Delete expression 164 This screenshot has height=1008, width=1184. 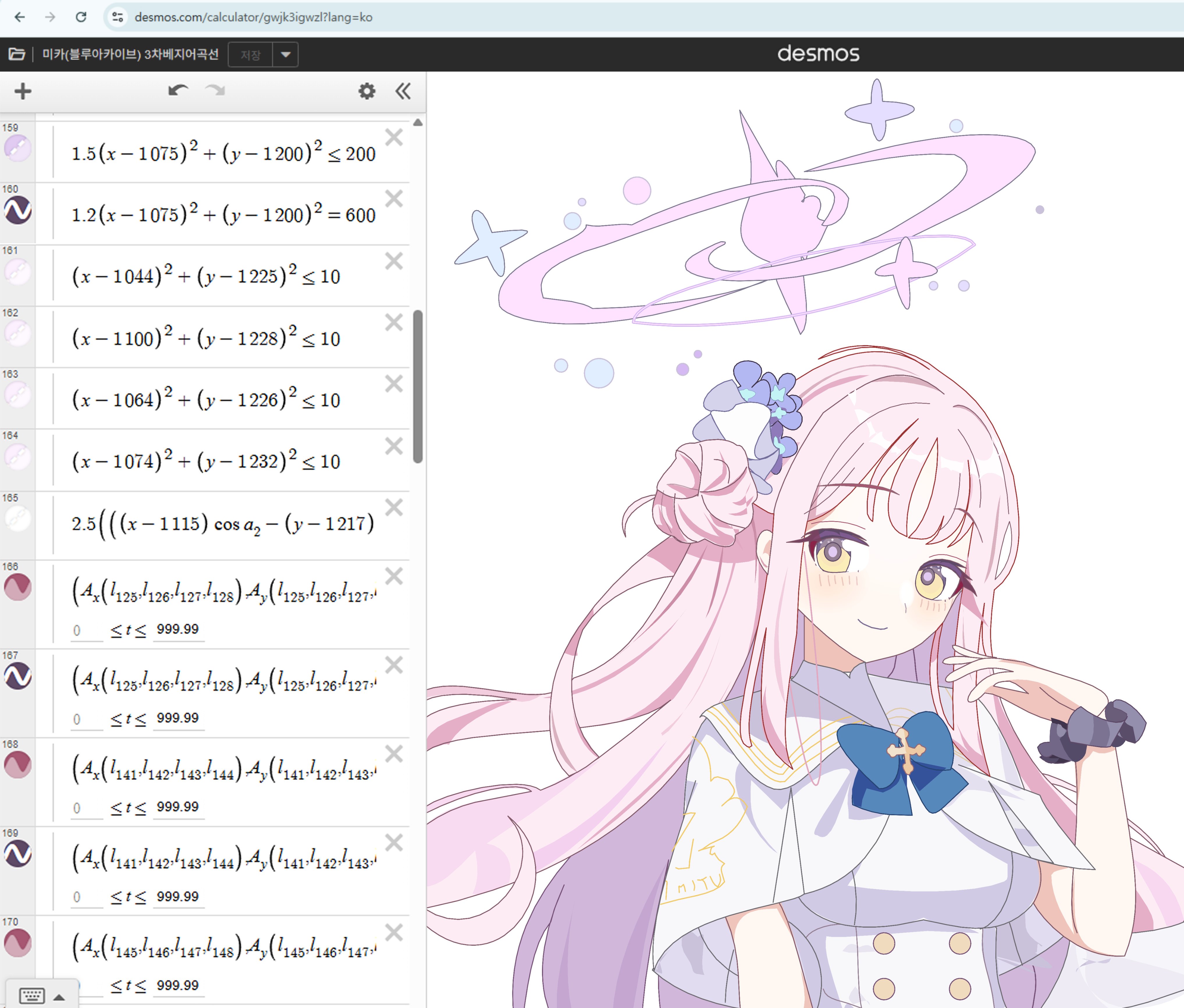tap(394, 446)
